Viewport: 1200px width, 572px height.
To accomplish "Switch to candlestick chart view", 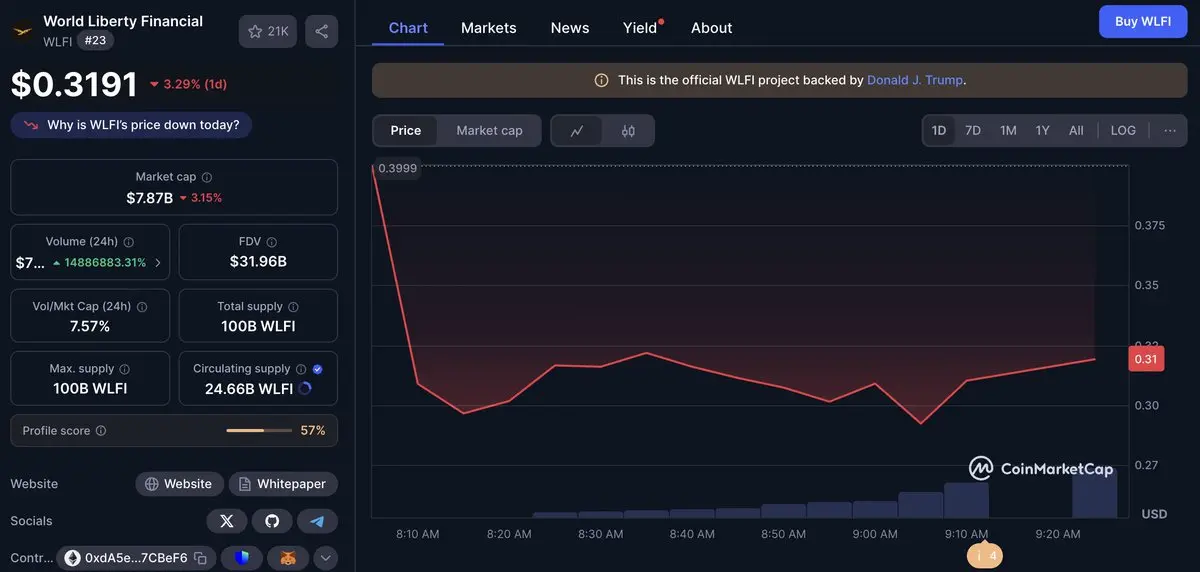I will click(628, 131).
